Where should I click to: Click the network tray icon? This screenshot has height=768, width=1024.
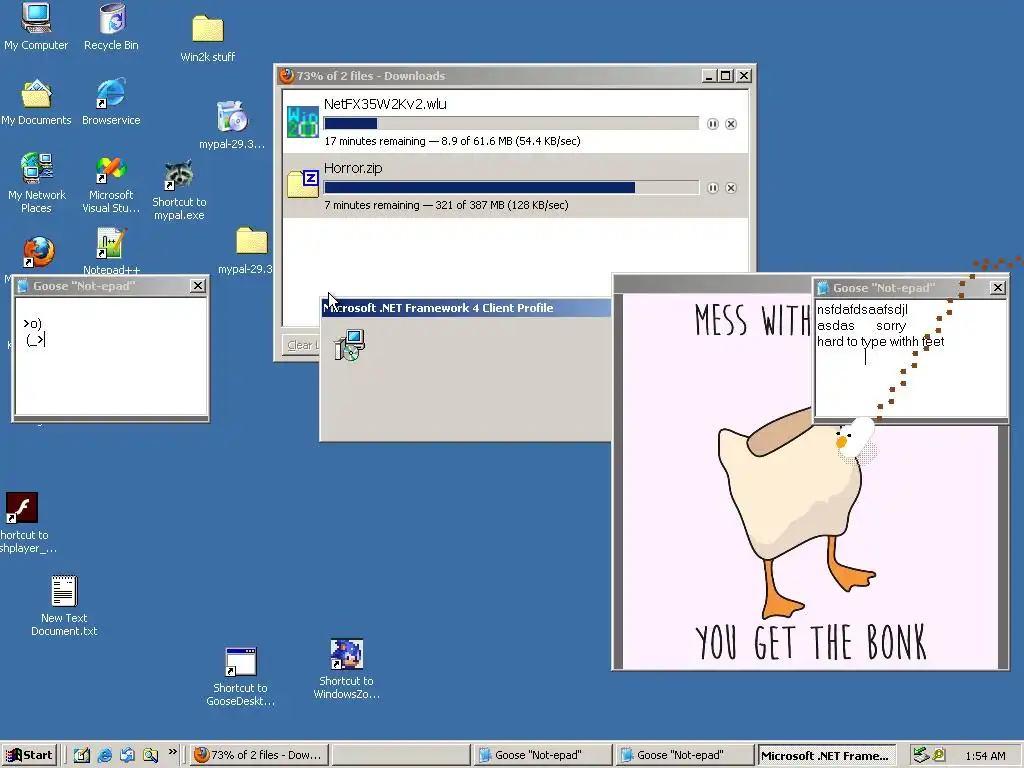[920, 755]
